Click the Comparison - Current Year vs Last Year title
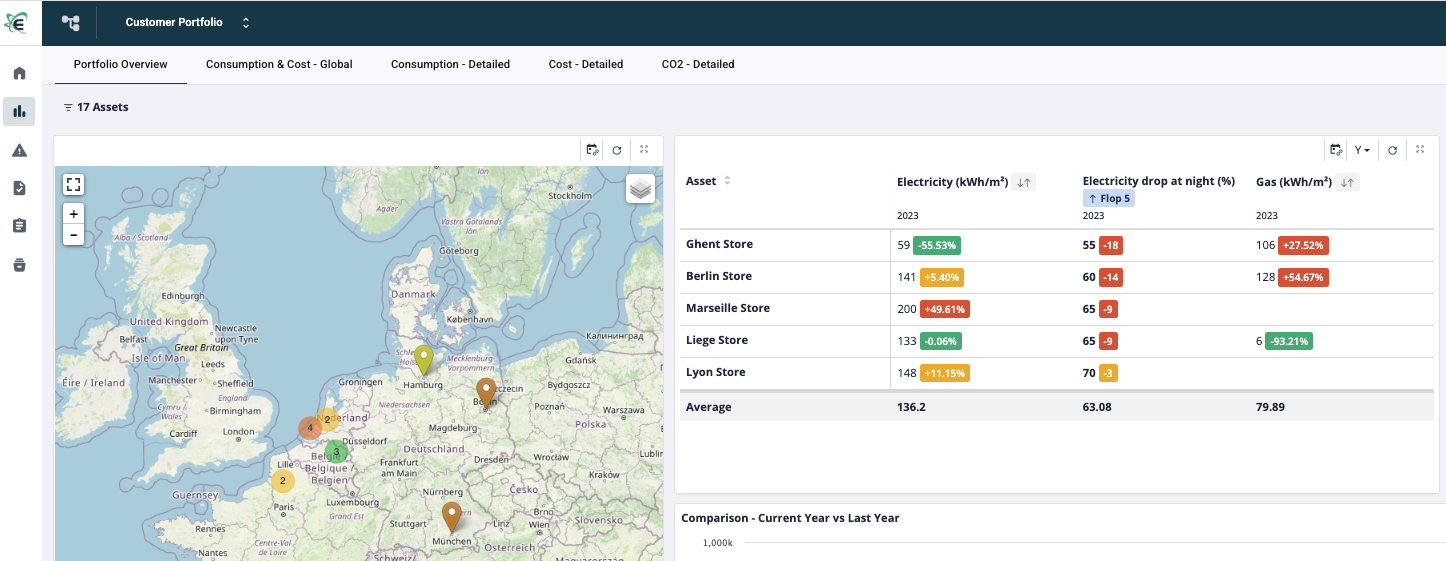1446x561 pixels. click(x=790, y=518)
